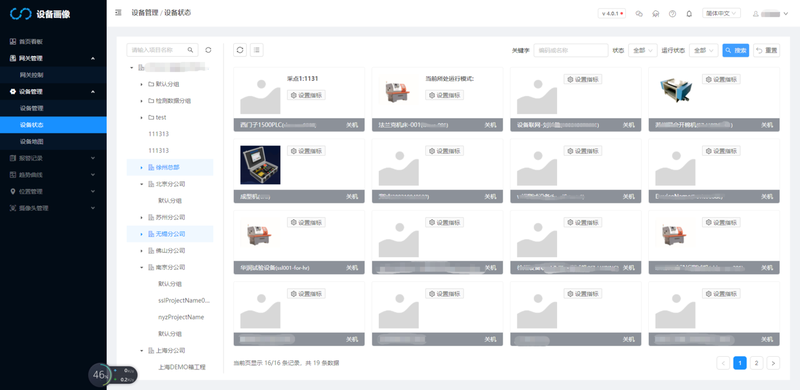Click the 重置 reset button
800x390 pixels.
766,51
